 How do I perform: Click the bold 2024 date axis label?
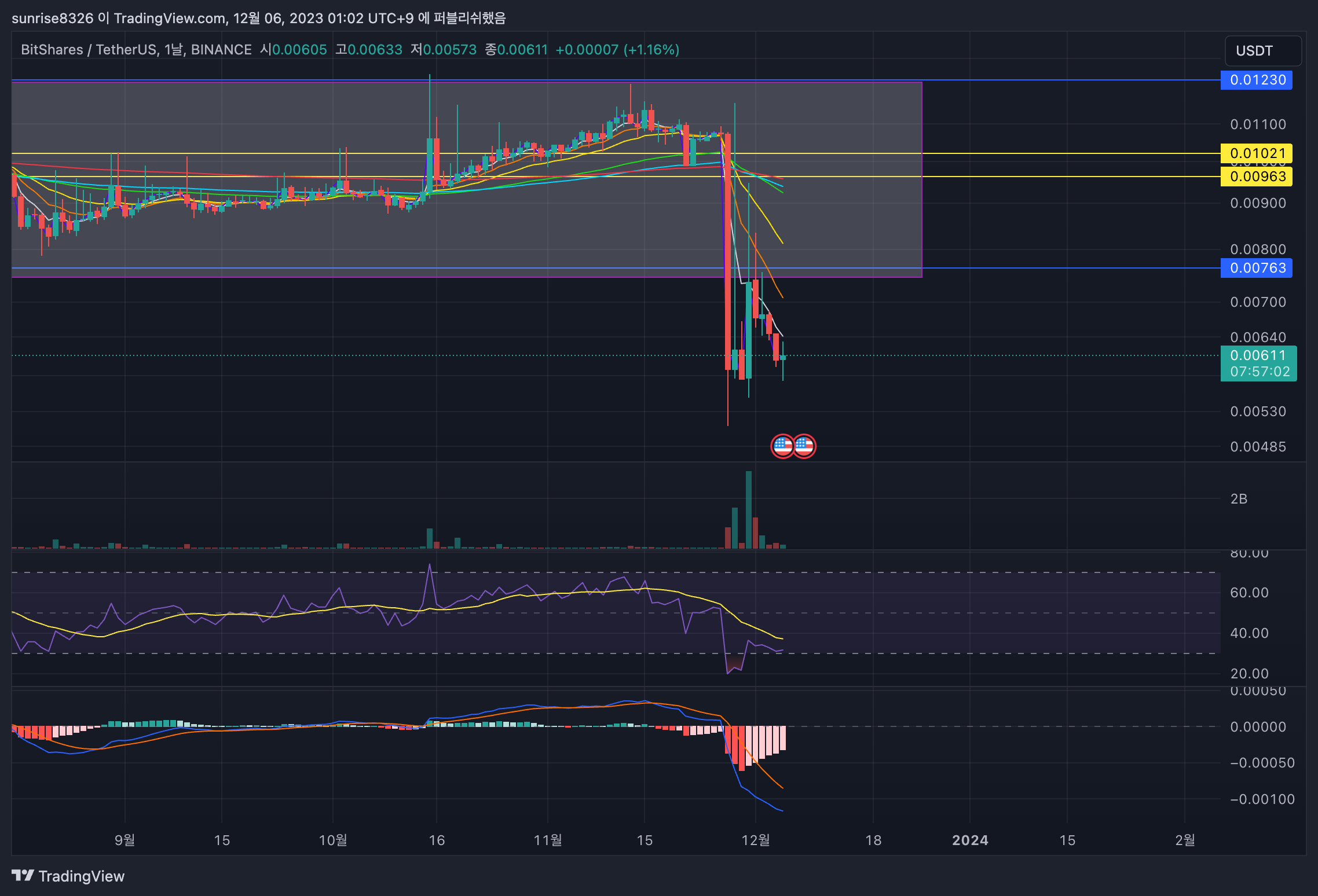tap(970, 840)
